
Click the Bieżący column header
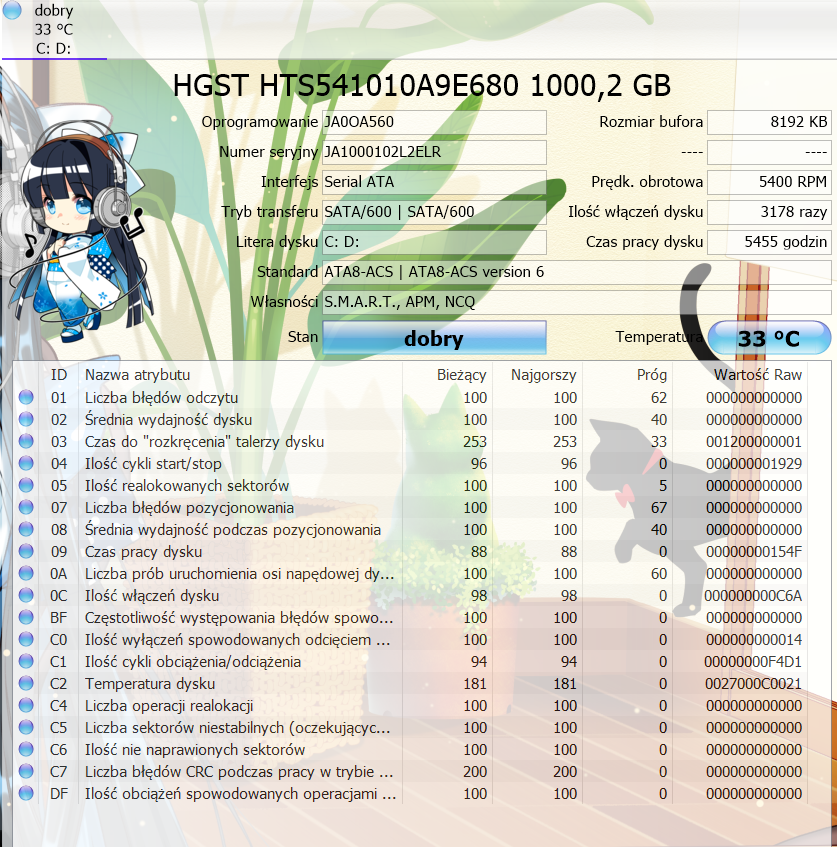click(447, 375)
